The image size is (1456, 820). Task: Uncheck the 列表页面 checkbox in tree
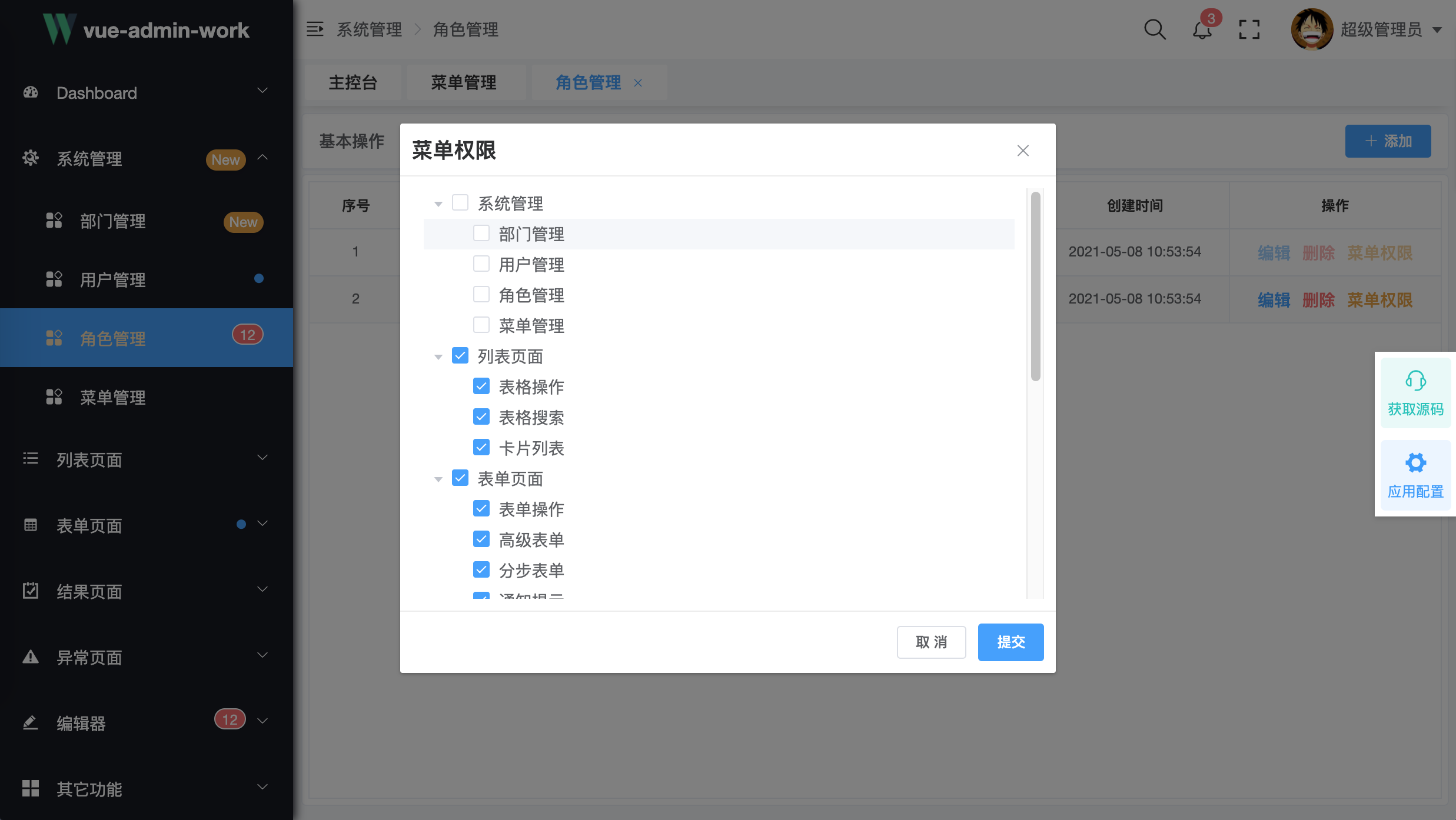(460, 356)
